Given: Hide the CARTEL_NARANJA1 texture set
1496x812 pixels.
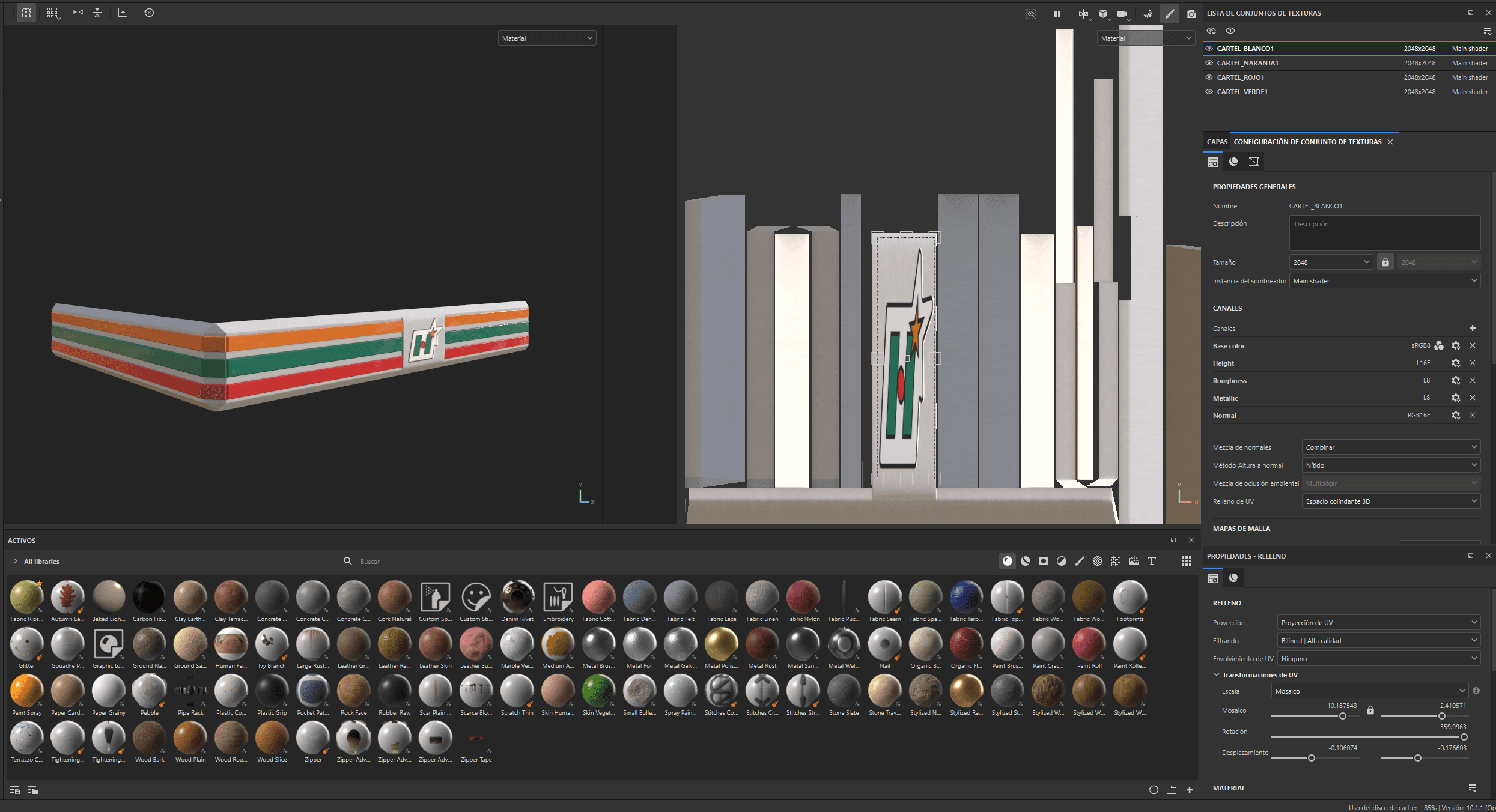Looking at the screenshot, I should [x=1209, y=63].
